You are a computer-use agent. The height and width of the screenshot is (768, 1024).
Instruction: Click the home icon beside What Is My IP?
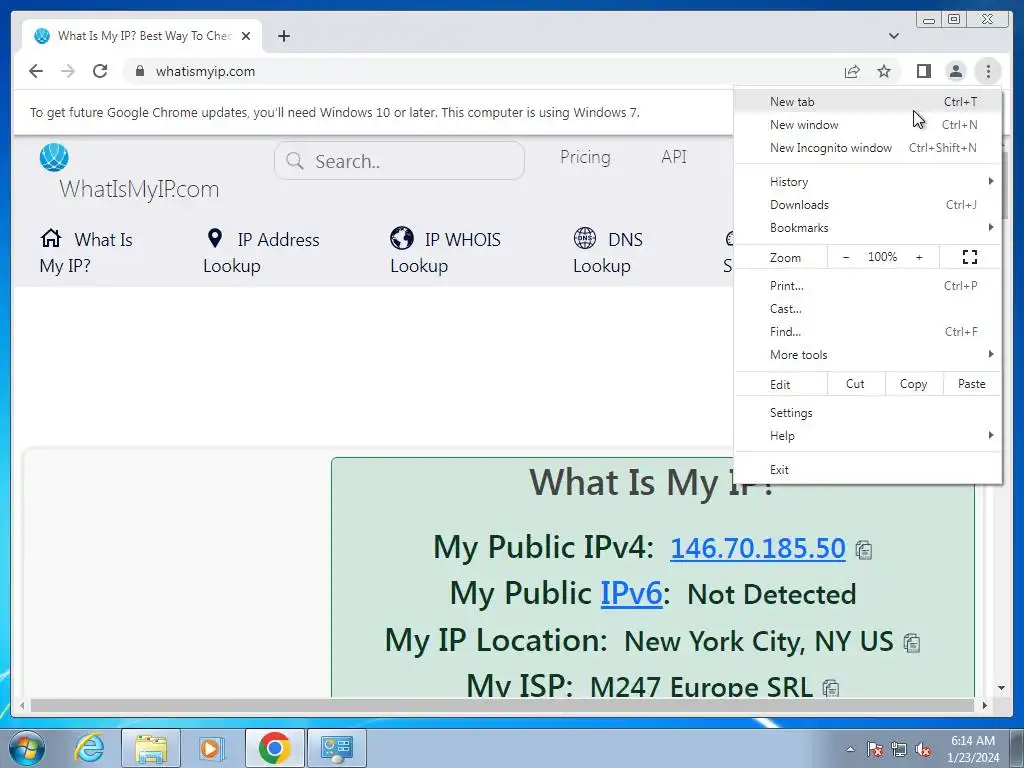pos(51,238)
